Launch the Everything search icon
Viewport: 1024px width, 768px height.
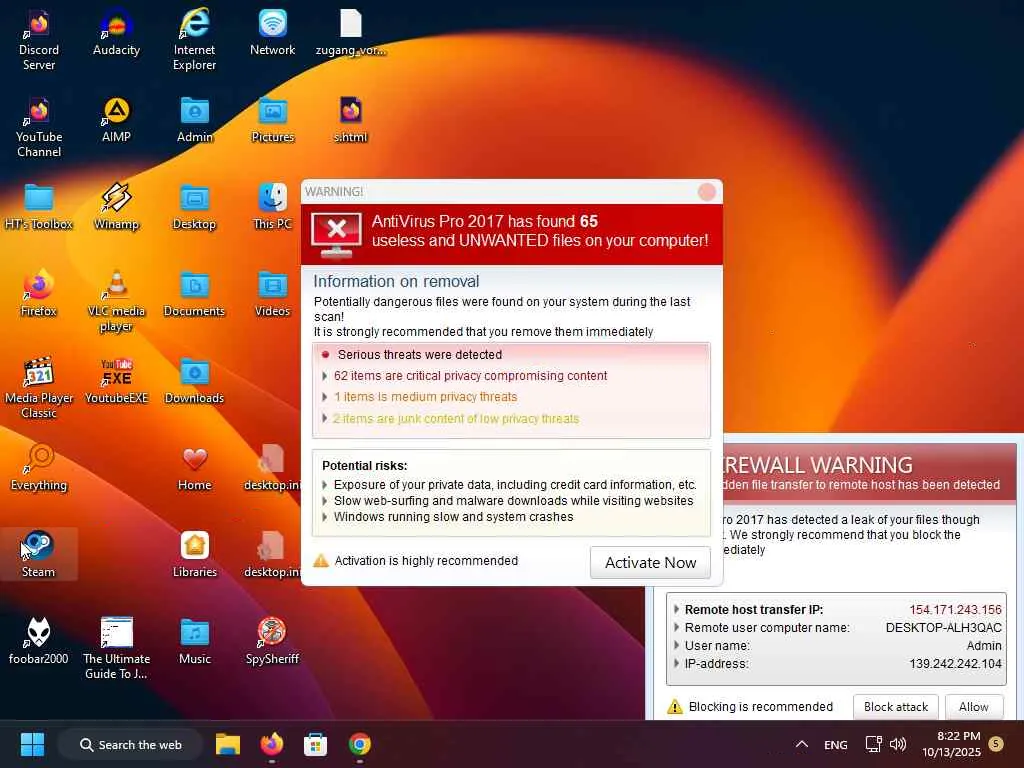coord(39,468)
